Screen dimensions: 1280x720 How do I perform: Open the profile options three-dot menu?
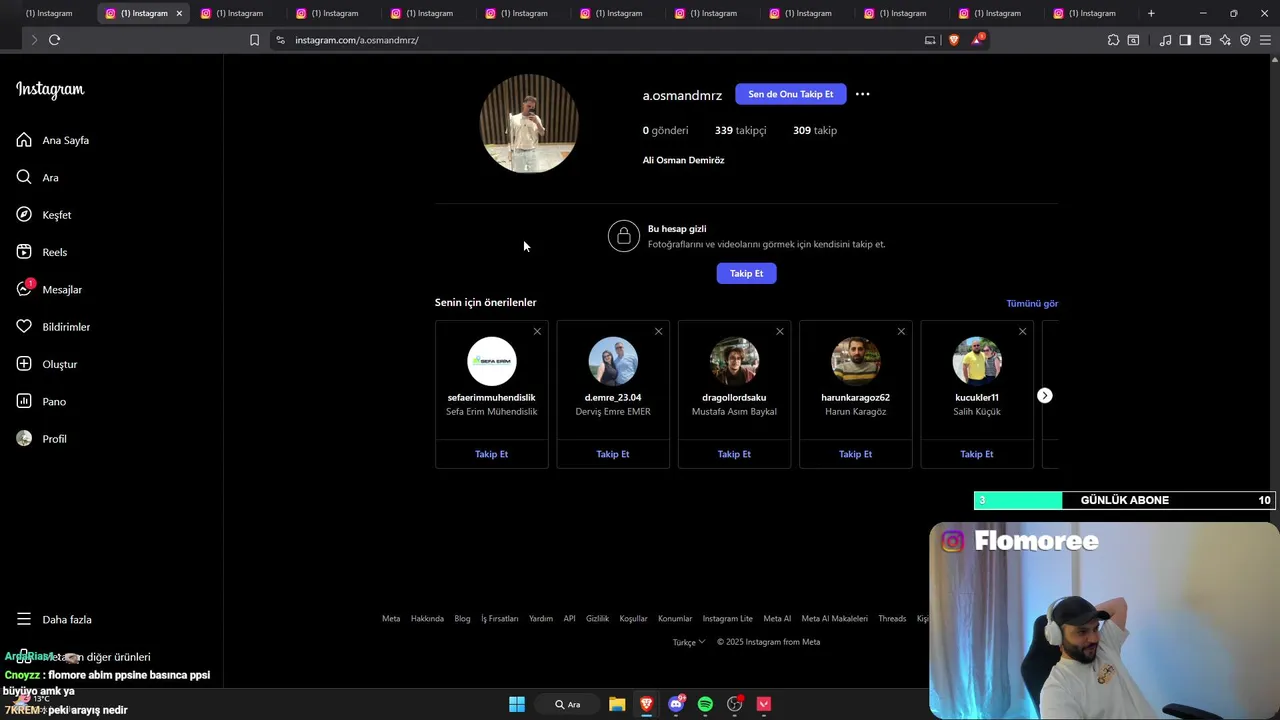click(x=862, y=94)
